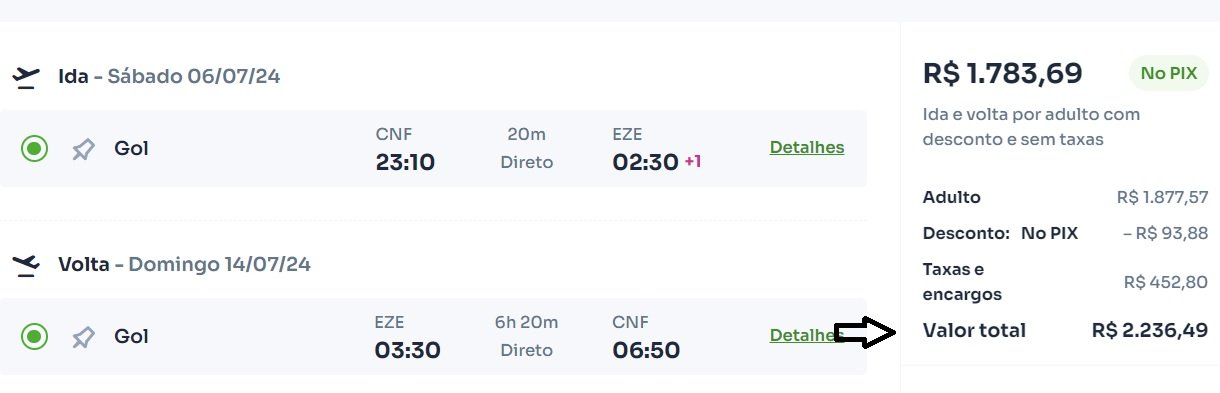Click the R$ 1.783,69 price heading
Viewport: 1220px width, 393px height.
pos(1002,74)
